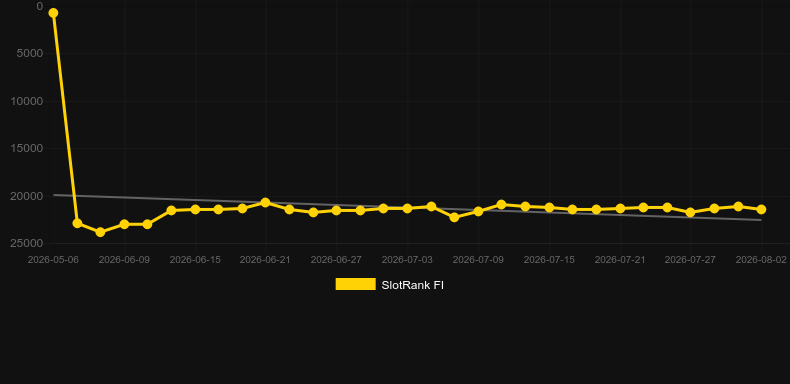Screen dimensions: 790x384
Task: Click the 2026-06-21 x-axis label
Action: (265, 260)
